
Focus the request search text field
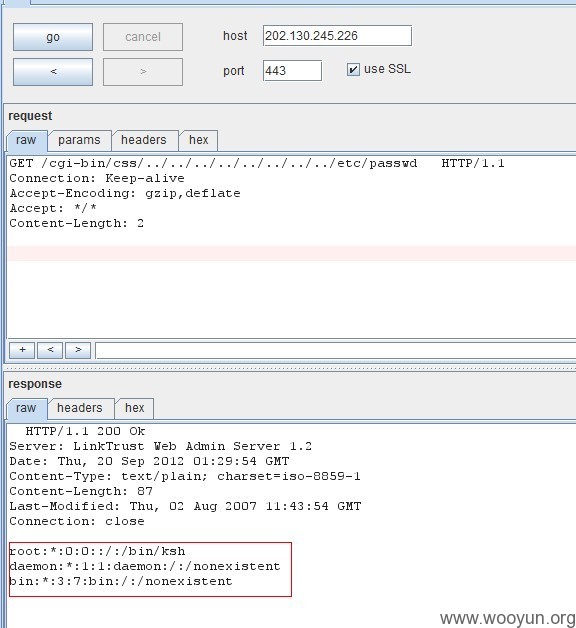(x=336, y=350)
